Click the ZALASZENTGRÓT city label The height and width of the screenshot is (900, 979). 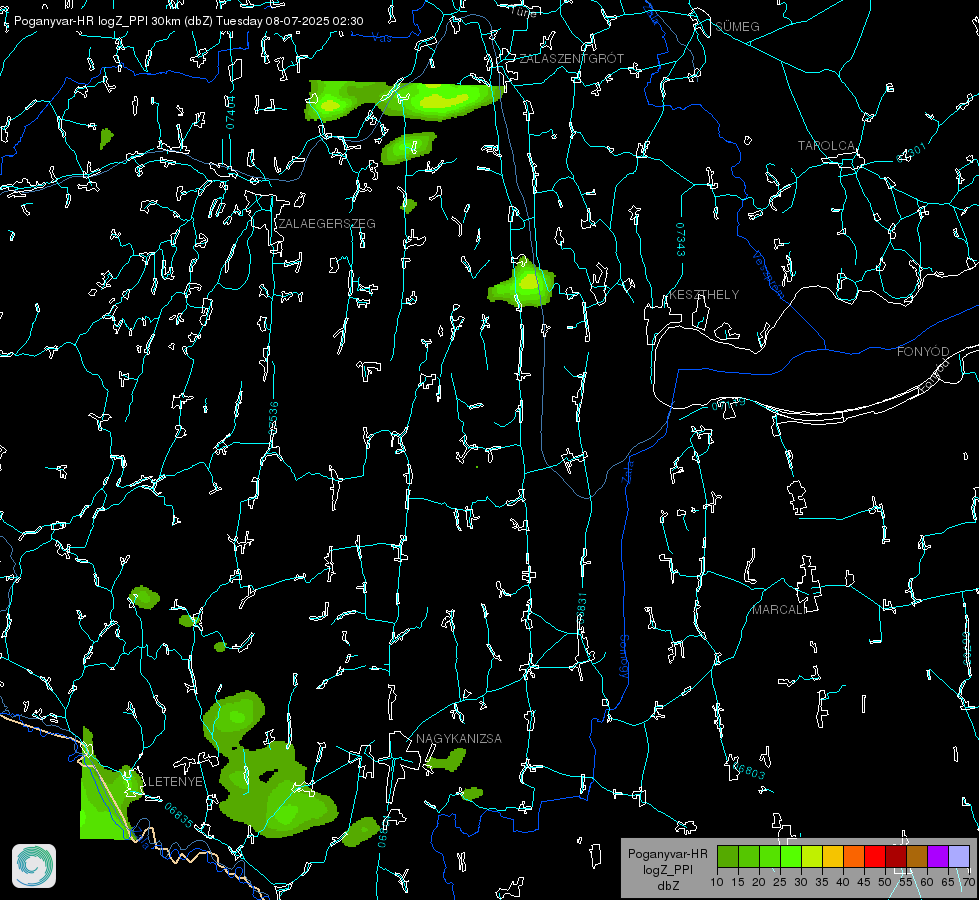point(572,59)
